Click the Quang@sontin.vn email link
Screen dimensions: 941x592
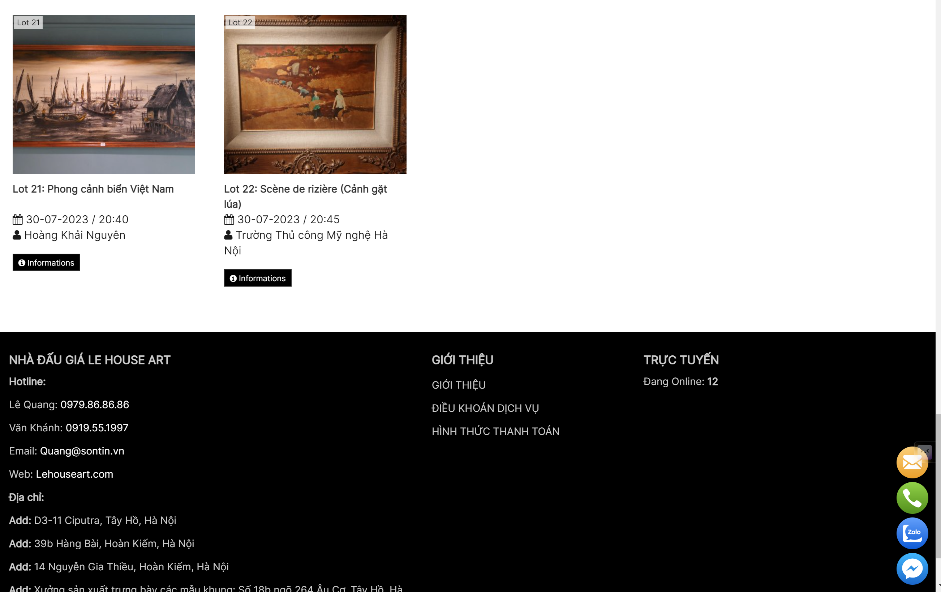[x=82, y=451]
